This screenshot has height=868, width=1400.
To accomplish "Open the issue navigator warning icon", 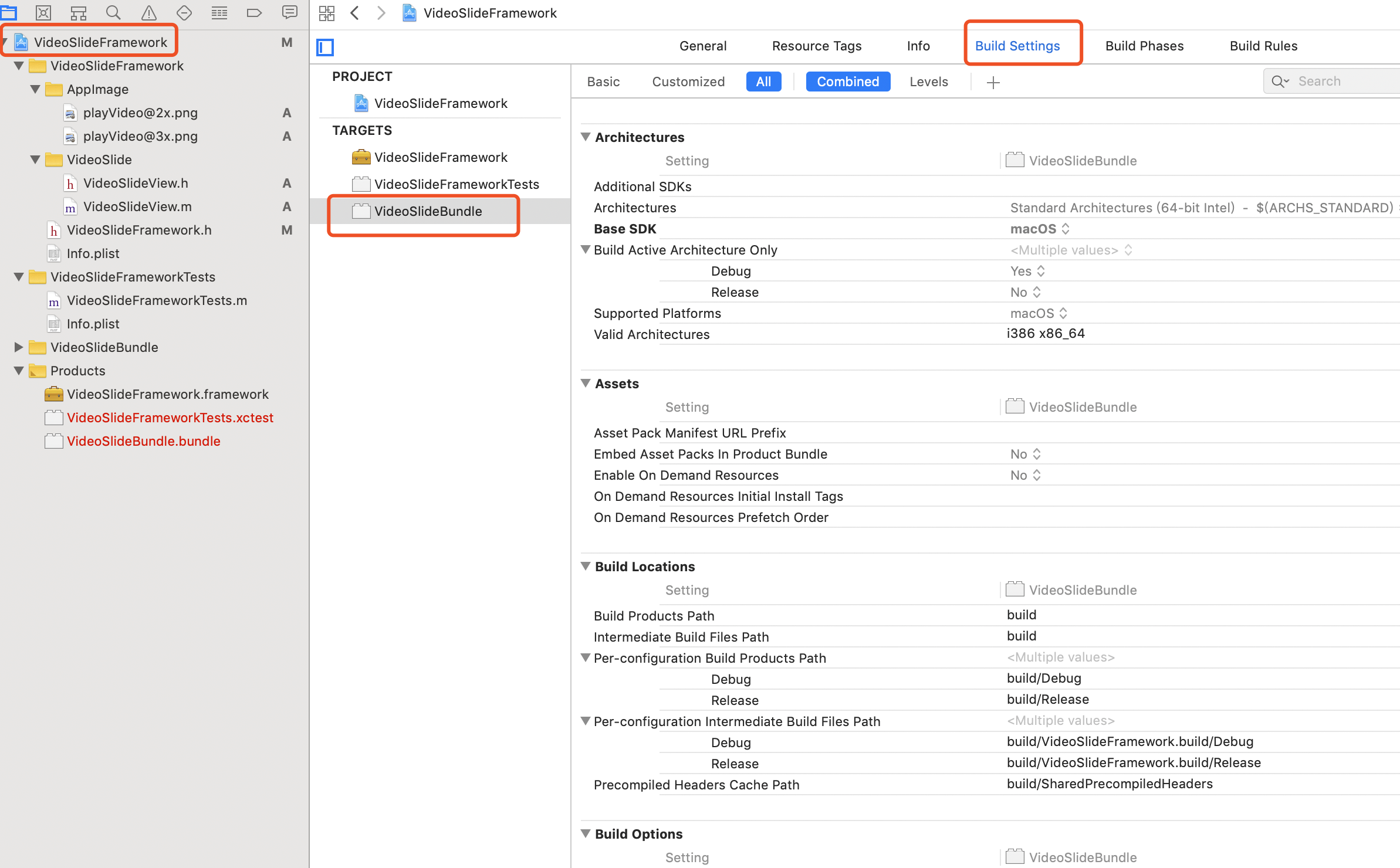I will [x=149, y=12].
